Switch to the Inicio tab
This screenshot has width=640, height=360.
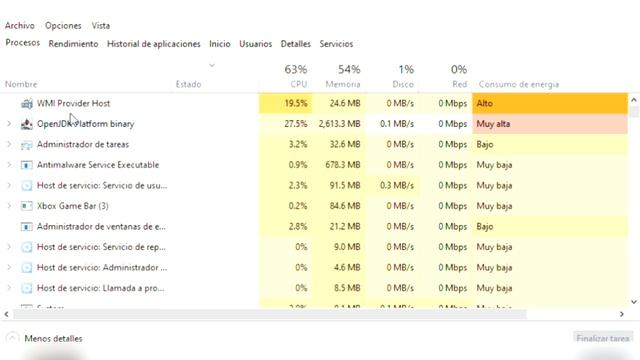tap(220, 44)
